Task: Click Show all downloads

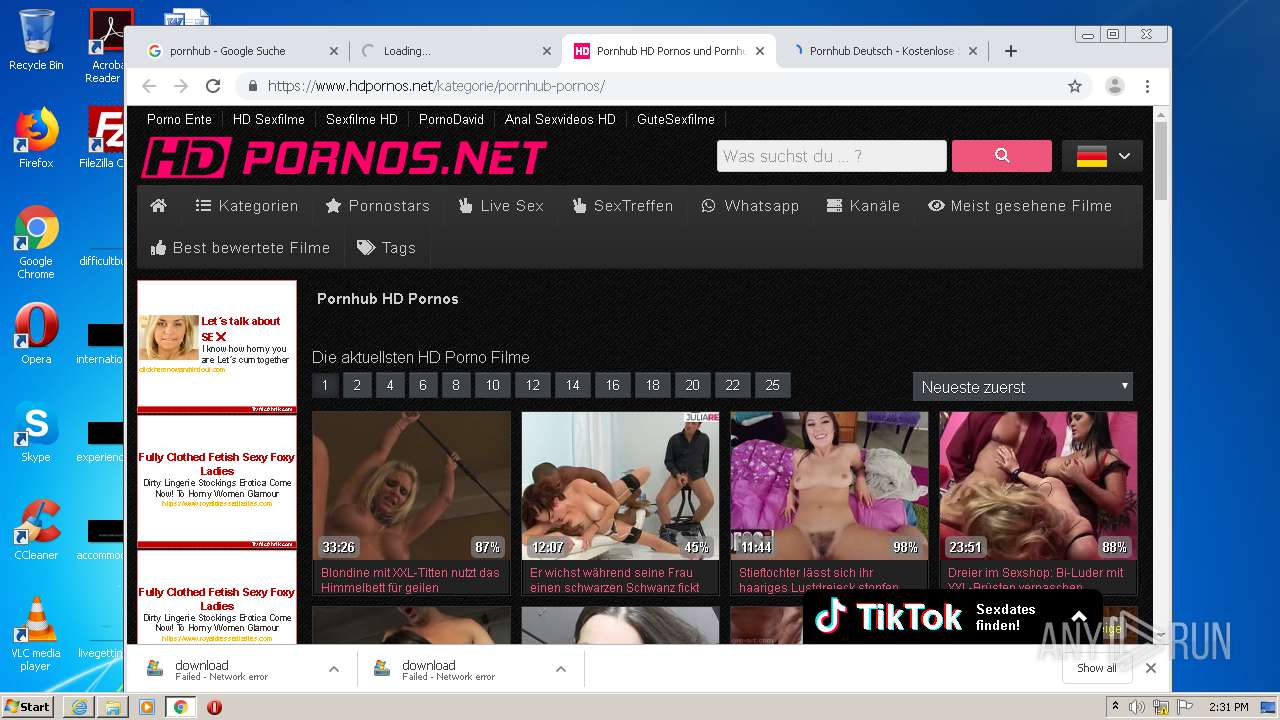Action: [x=1097, y=668]
